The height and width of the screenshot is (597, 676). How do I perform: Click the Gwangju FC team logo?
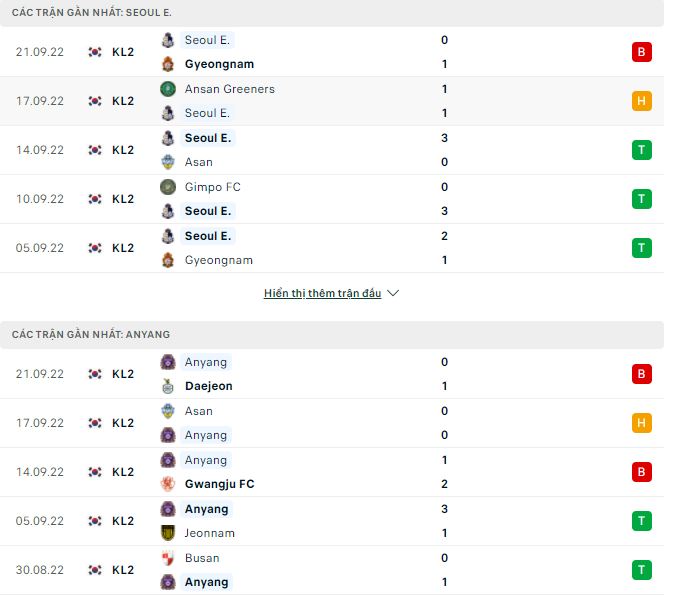[168, 484]
